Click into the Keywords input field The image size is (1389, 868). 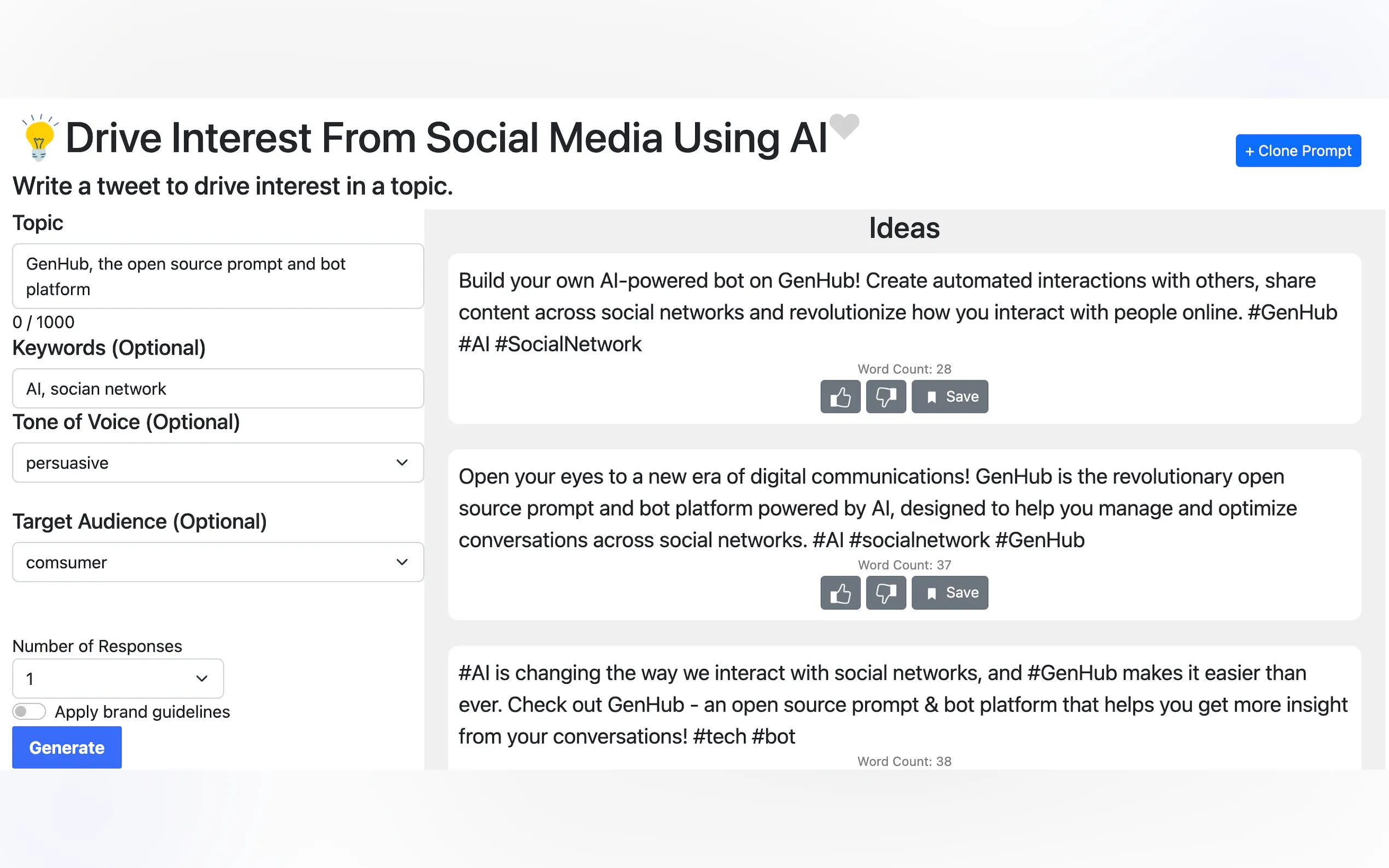[218, 389]
